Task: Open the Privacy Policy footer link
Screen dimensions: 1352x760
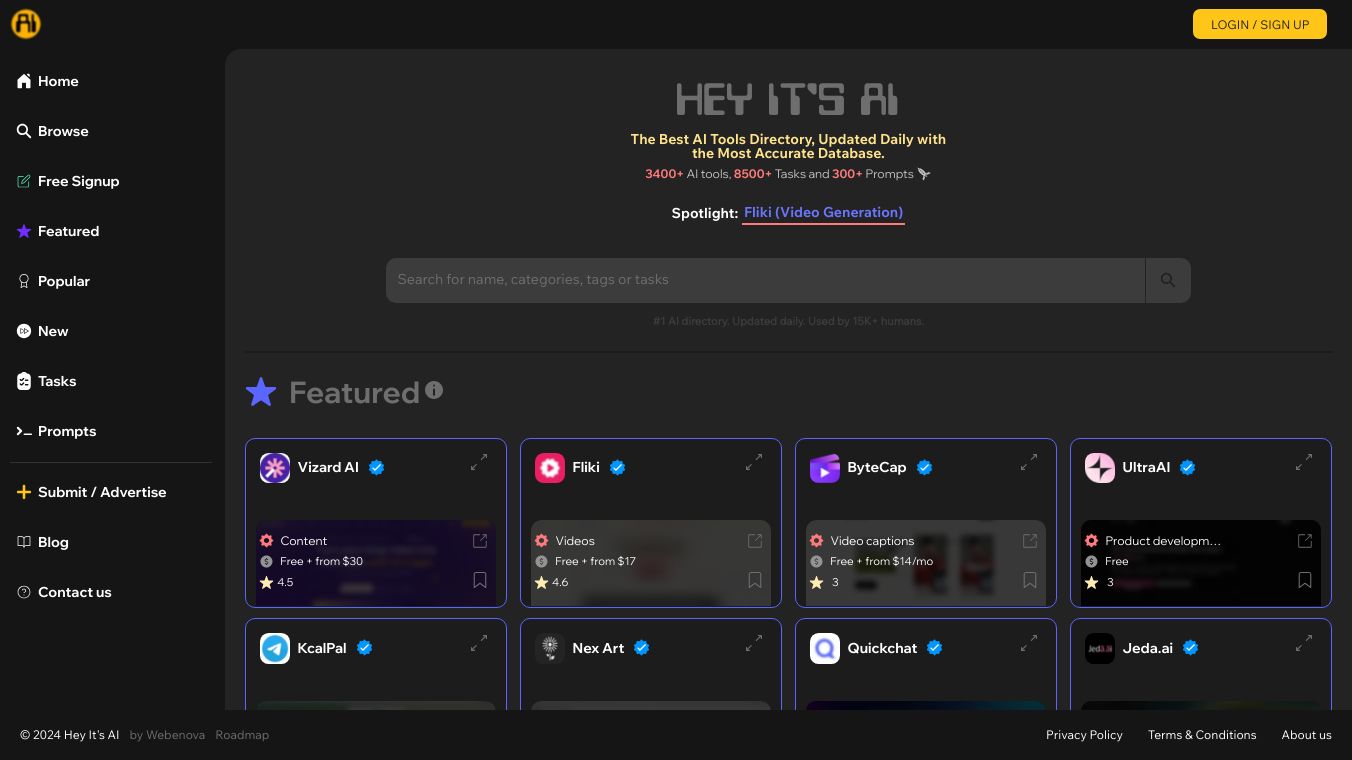Action: [x=1084, y=735]
